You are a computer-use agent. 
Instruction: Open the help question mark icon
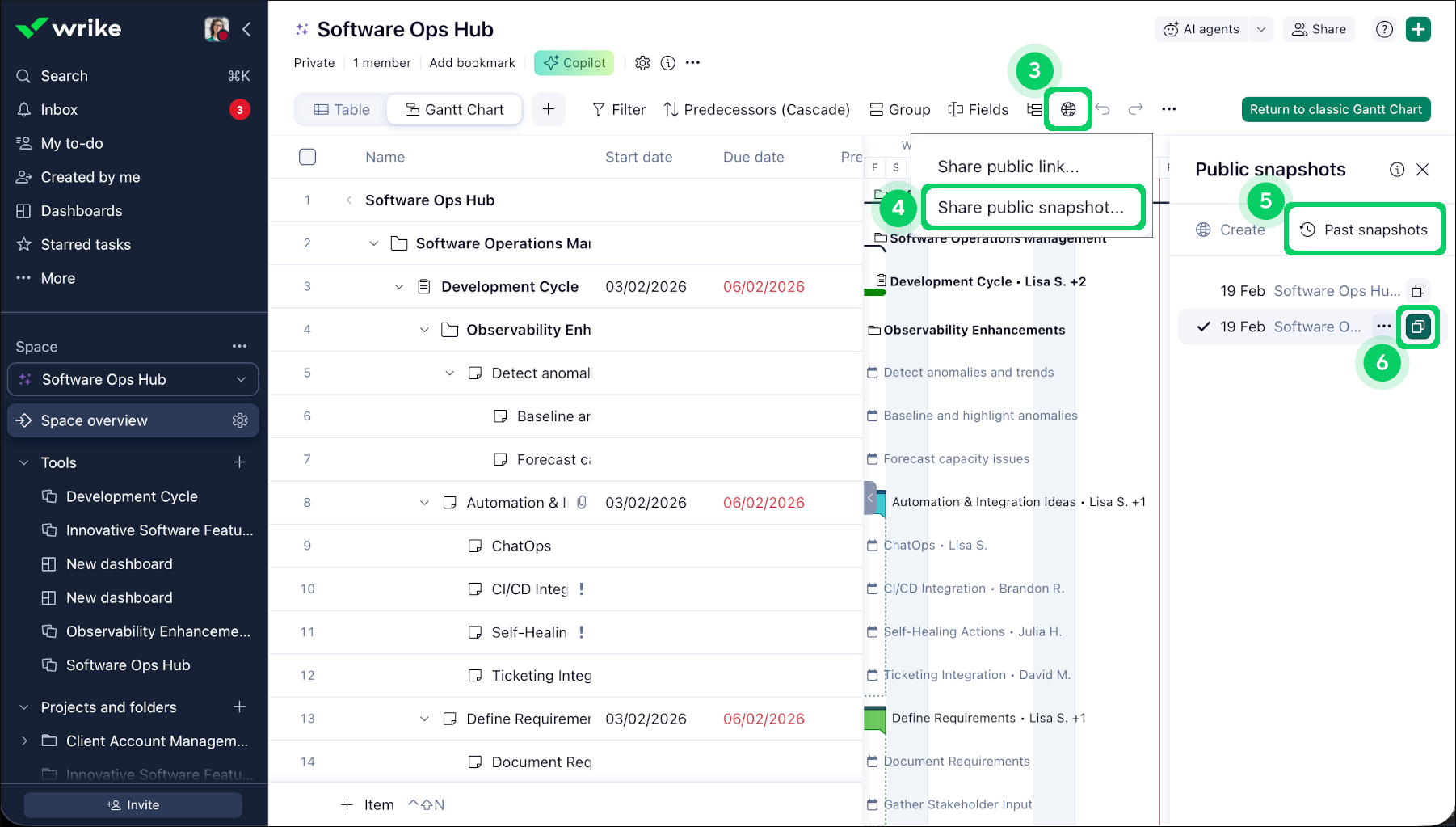pyautogui.click(x=1384, y=29)
